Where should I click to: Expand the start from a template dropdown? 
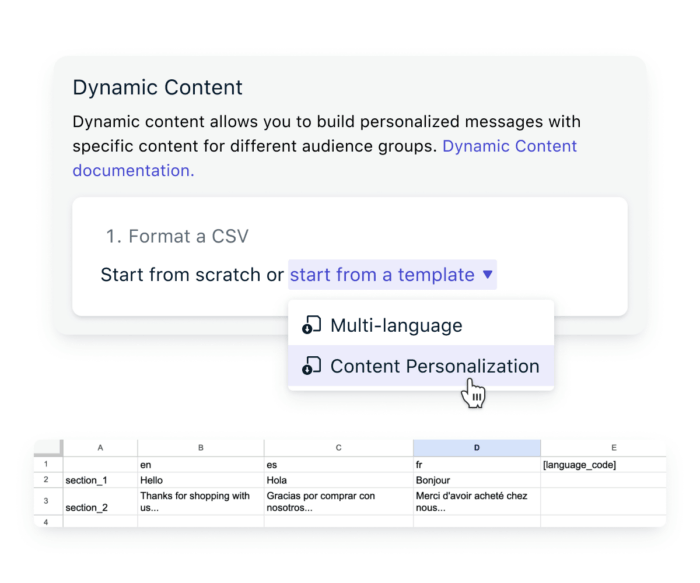pos(382,274)
